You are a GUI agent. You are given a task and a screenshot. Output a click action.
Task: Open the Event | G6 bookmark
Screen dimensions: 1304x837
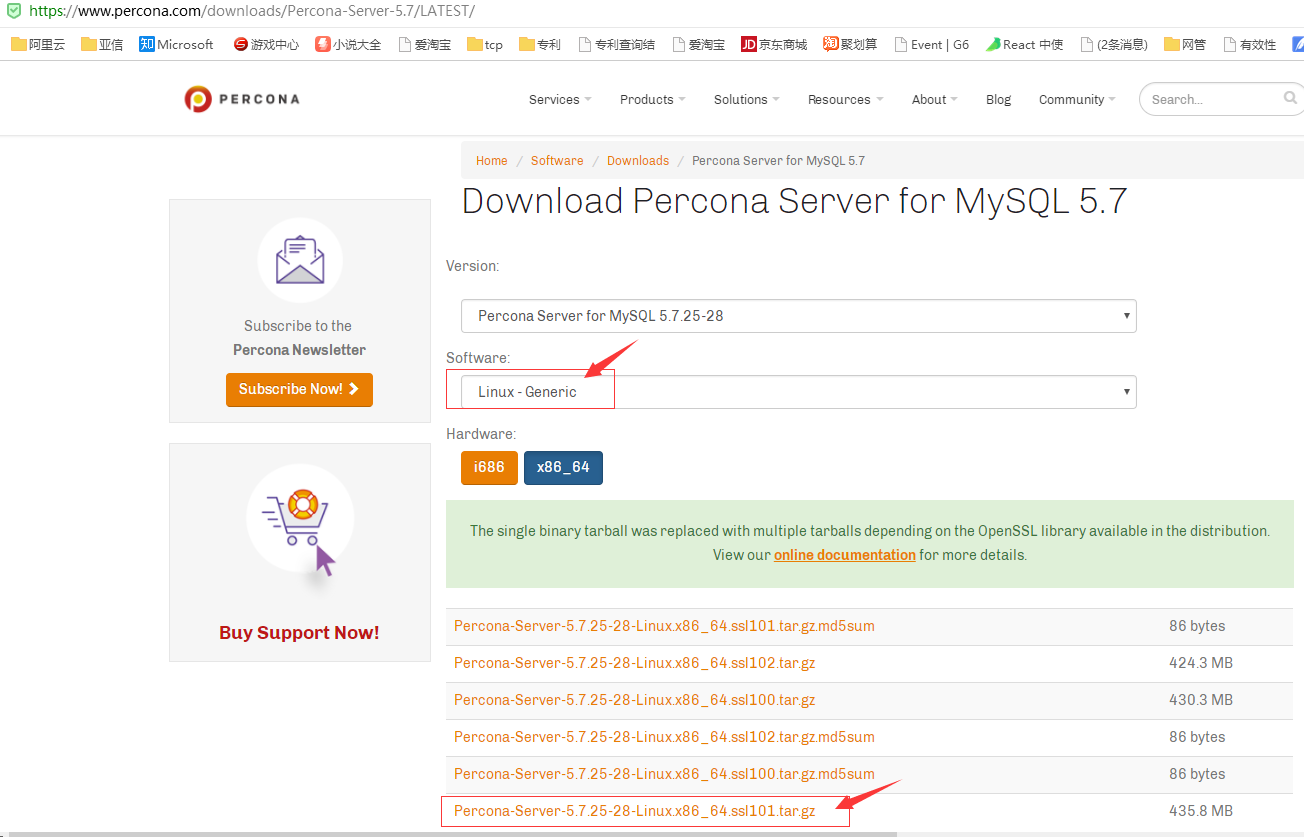[931, 44]
